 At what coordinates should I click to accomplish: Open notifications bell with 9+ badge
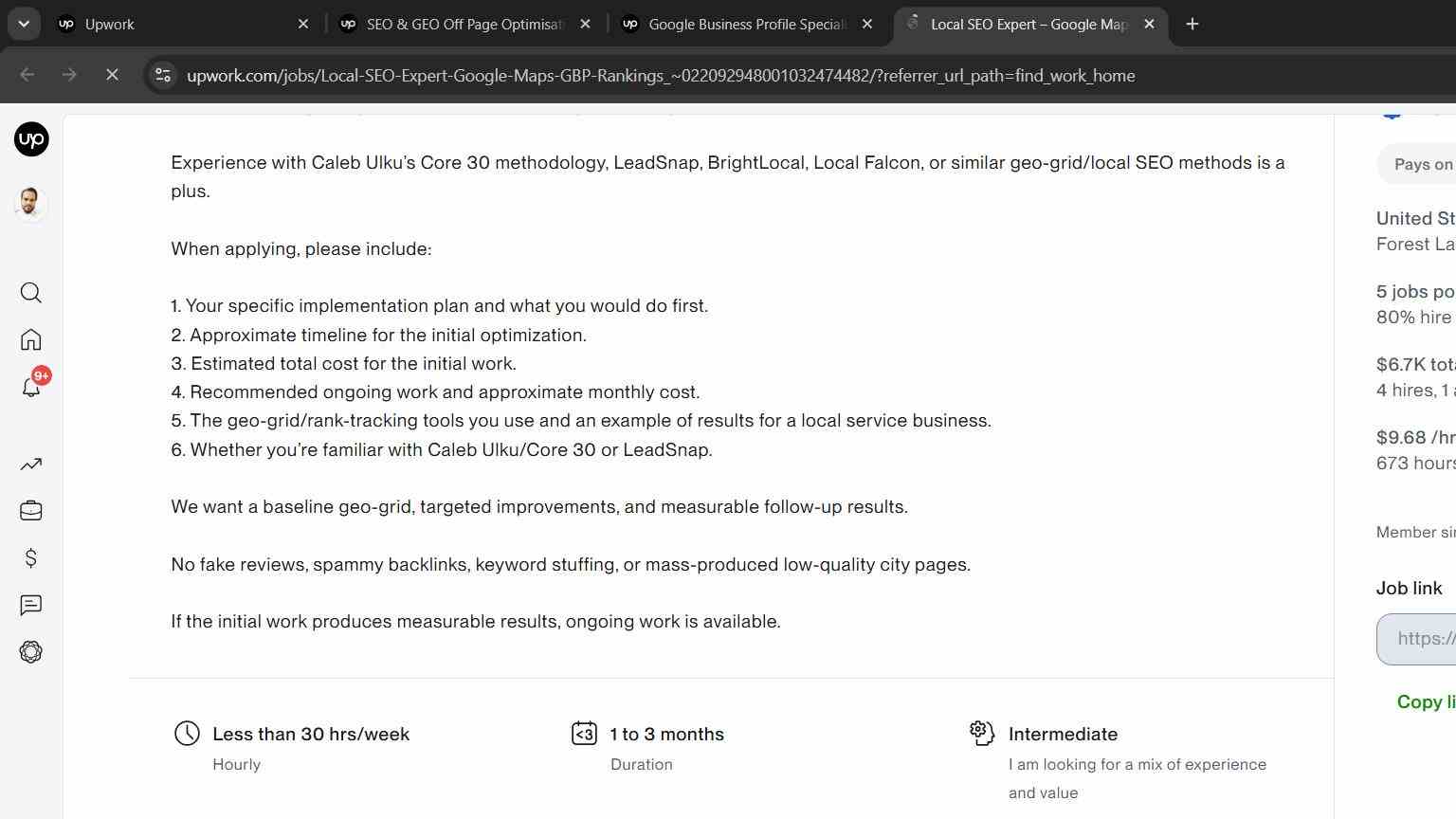click(31, 386)
